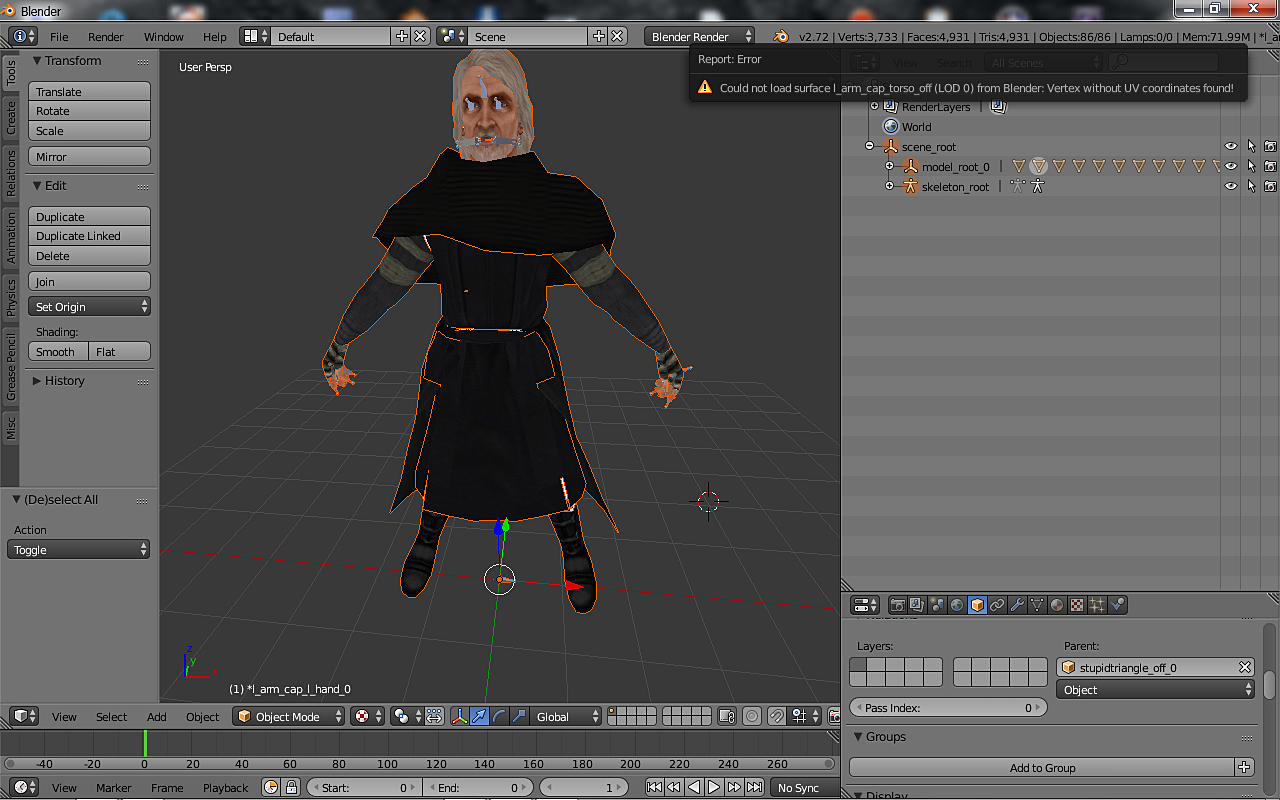Click the Pass Index value field
The height and width of the screenshot is (800, 1280).
948,708
